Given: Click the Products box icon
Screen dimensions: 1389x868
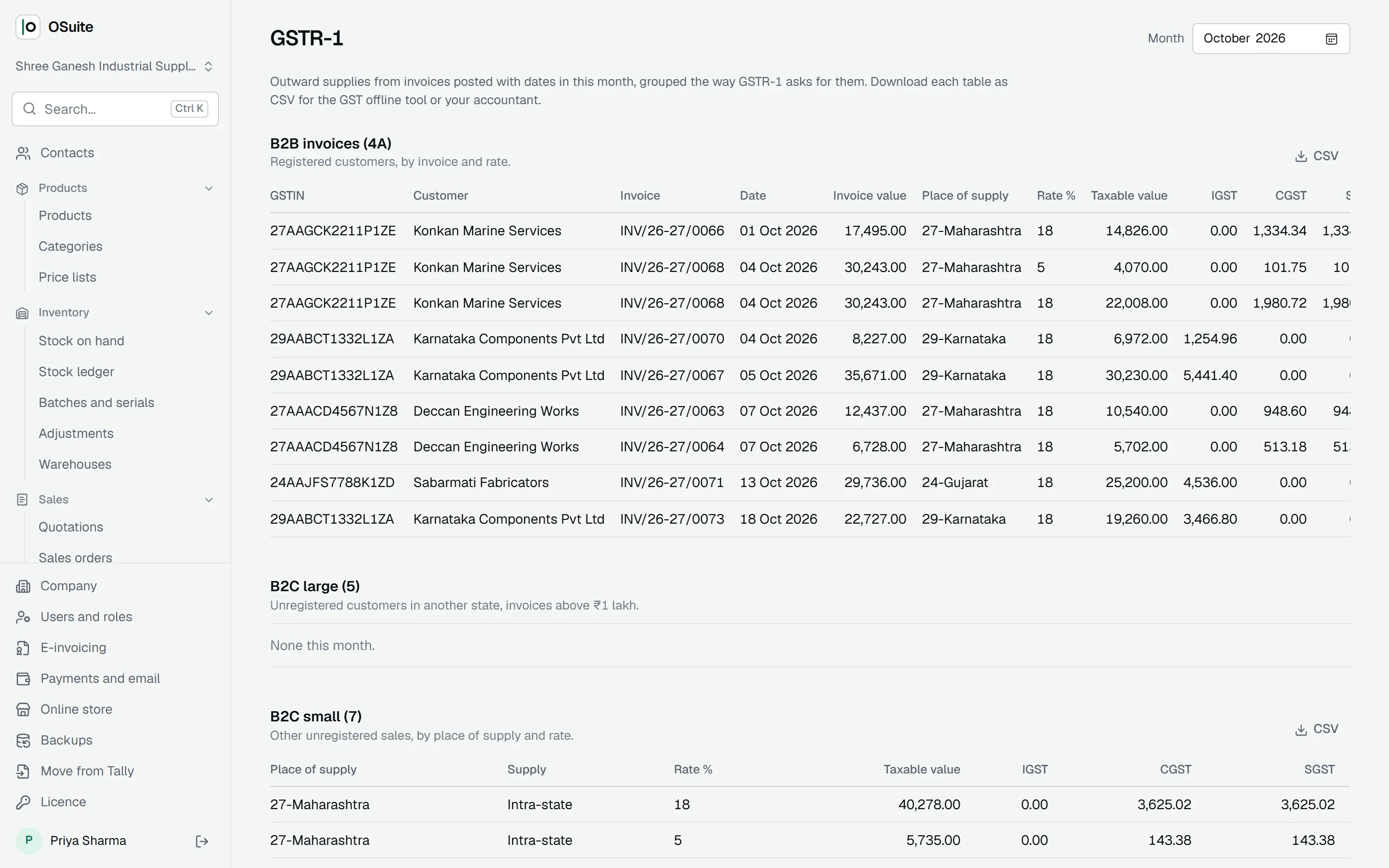Looking at the screenshot, I should 22,189.
